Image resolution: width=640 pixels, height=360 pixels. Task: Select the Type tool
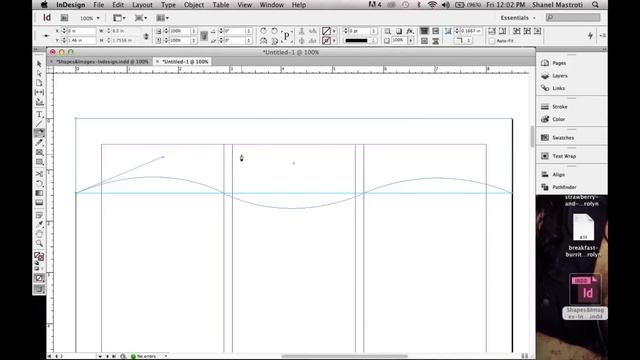click(39, 114)
